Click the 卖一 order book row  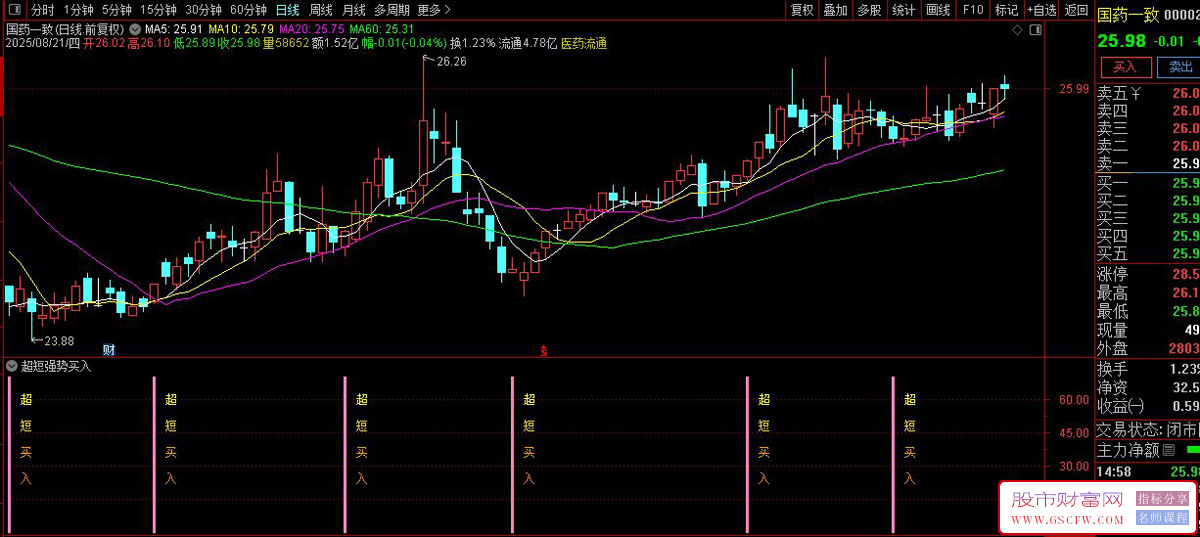point(1148,163)
